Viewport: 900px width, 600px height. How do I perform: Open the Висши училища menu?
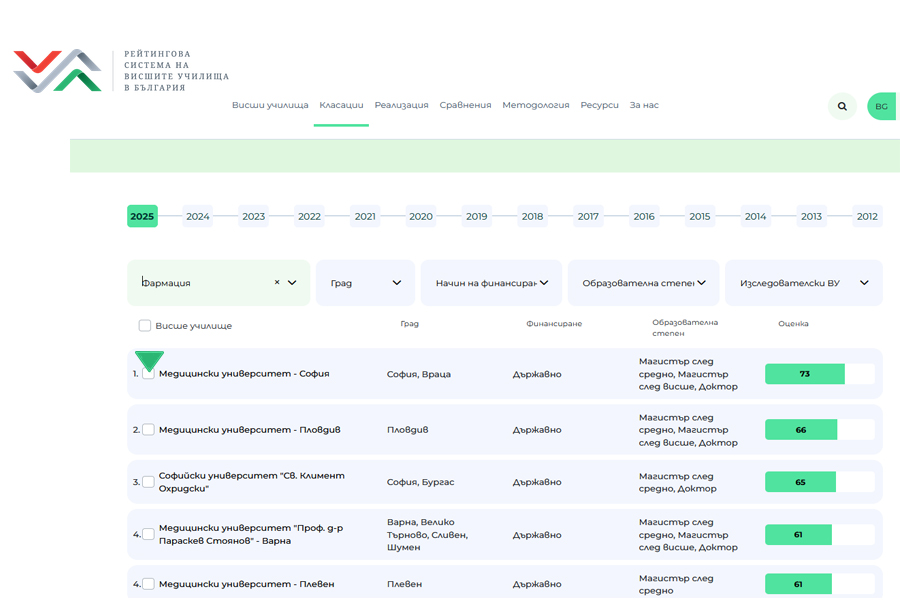point(270,105)
